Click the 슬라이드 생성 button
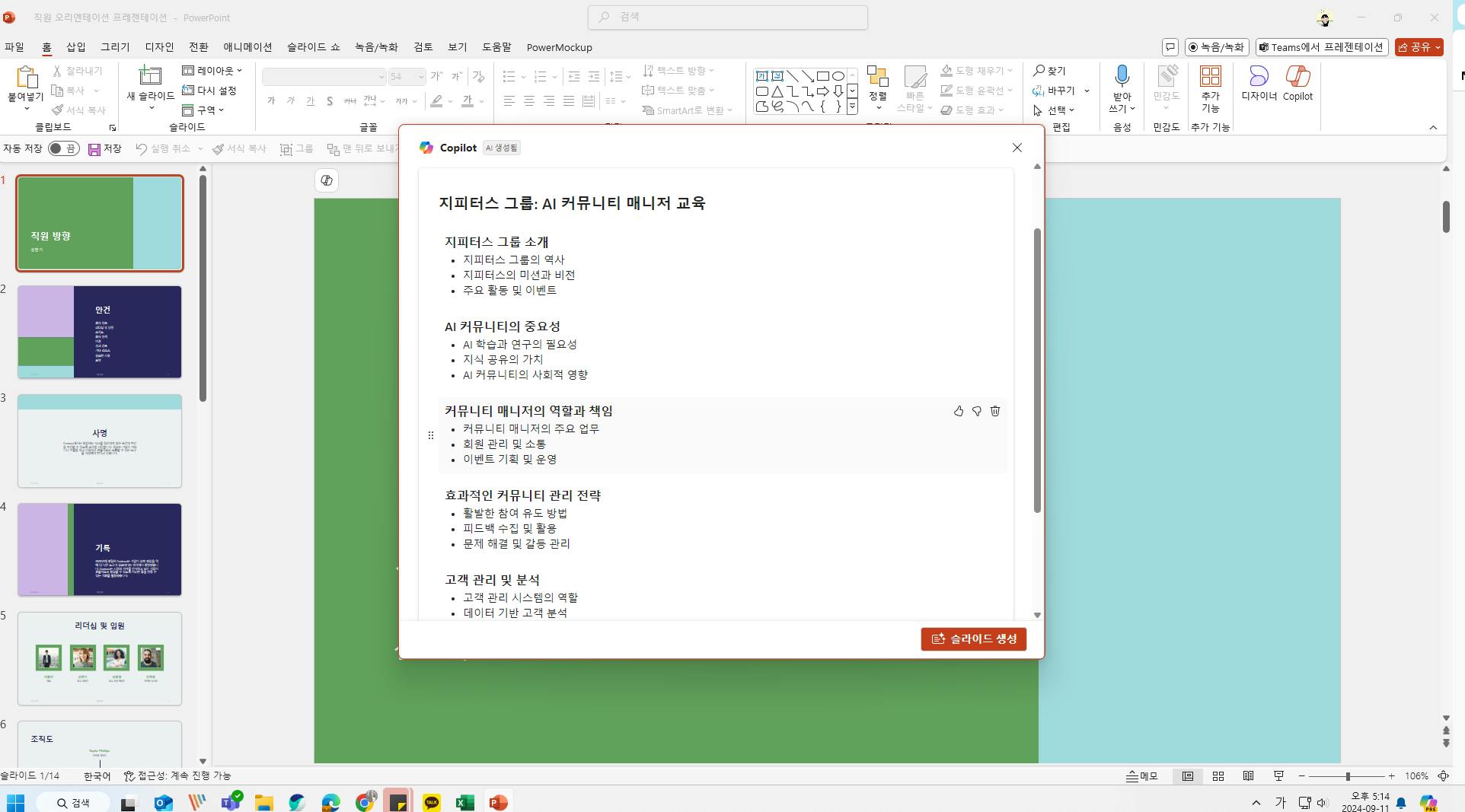 click(974, 639)
